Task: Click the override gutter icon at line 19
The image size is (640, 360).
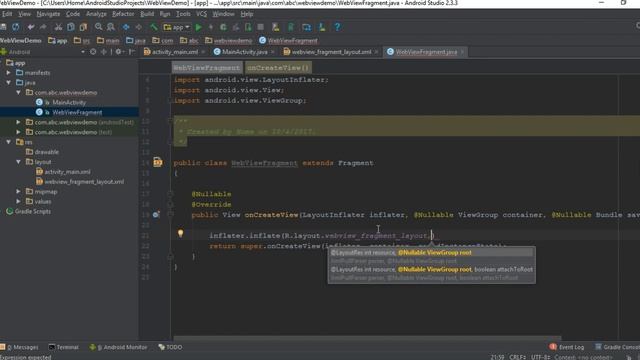Action: pyautogui.click(x=156, y=214)
